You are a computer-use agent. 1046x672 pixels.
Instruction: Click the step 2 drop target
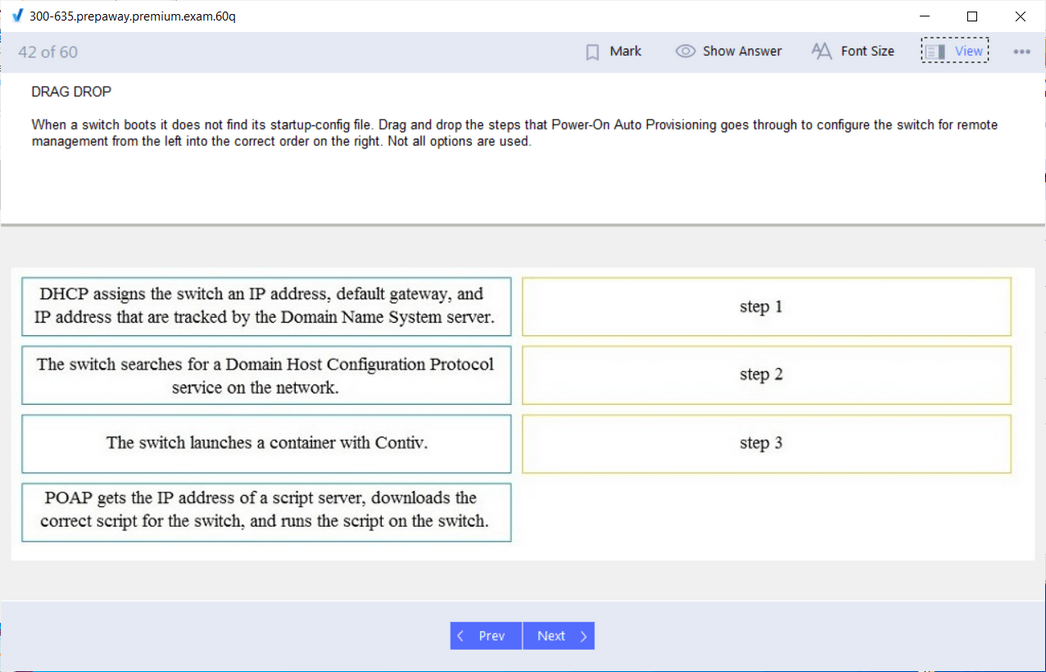coord(766,375)
